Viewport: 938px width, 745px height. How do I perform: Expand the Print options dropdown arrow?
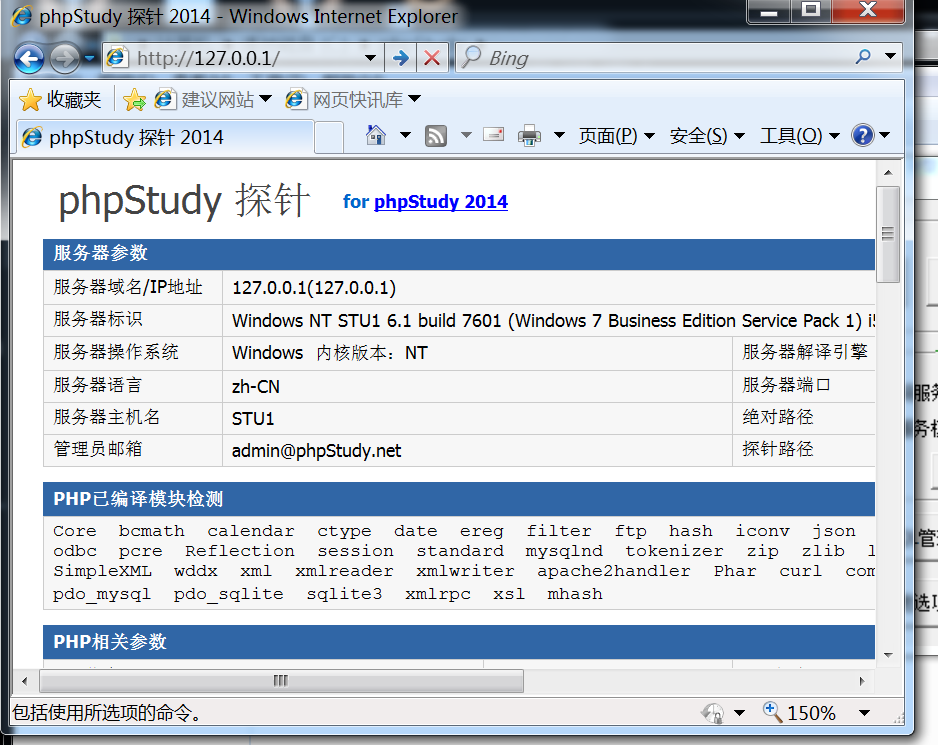[x=559, y=135]
